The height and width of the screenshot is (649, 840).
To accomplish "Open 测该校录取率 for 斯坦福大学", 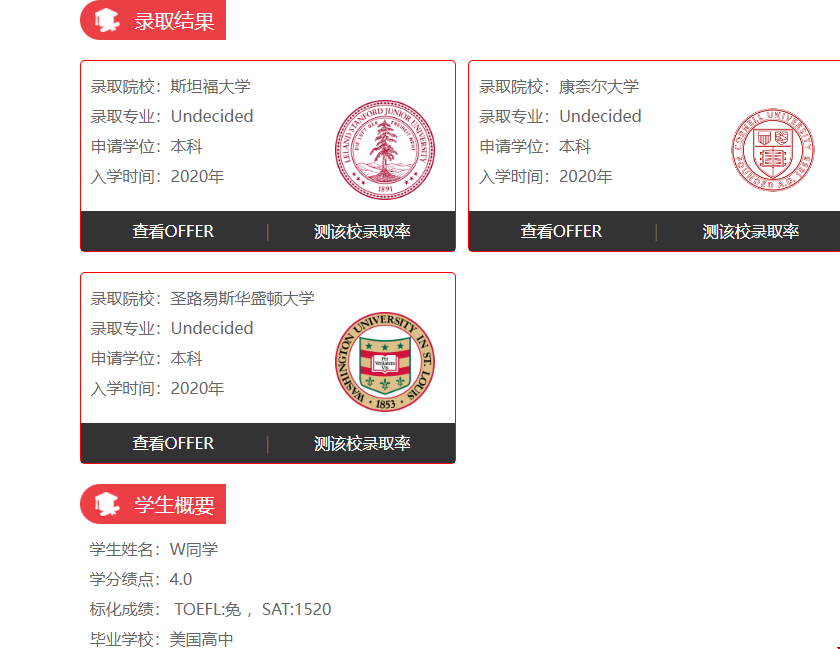I will [x=362, y=231].
